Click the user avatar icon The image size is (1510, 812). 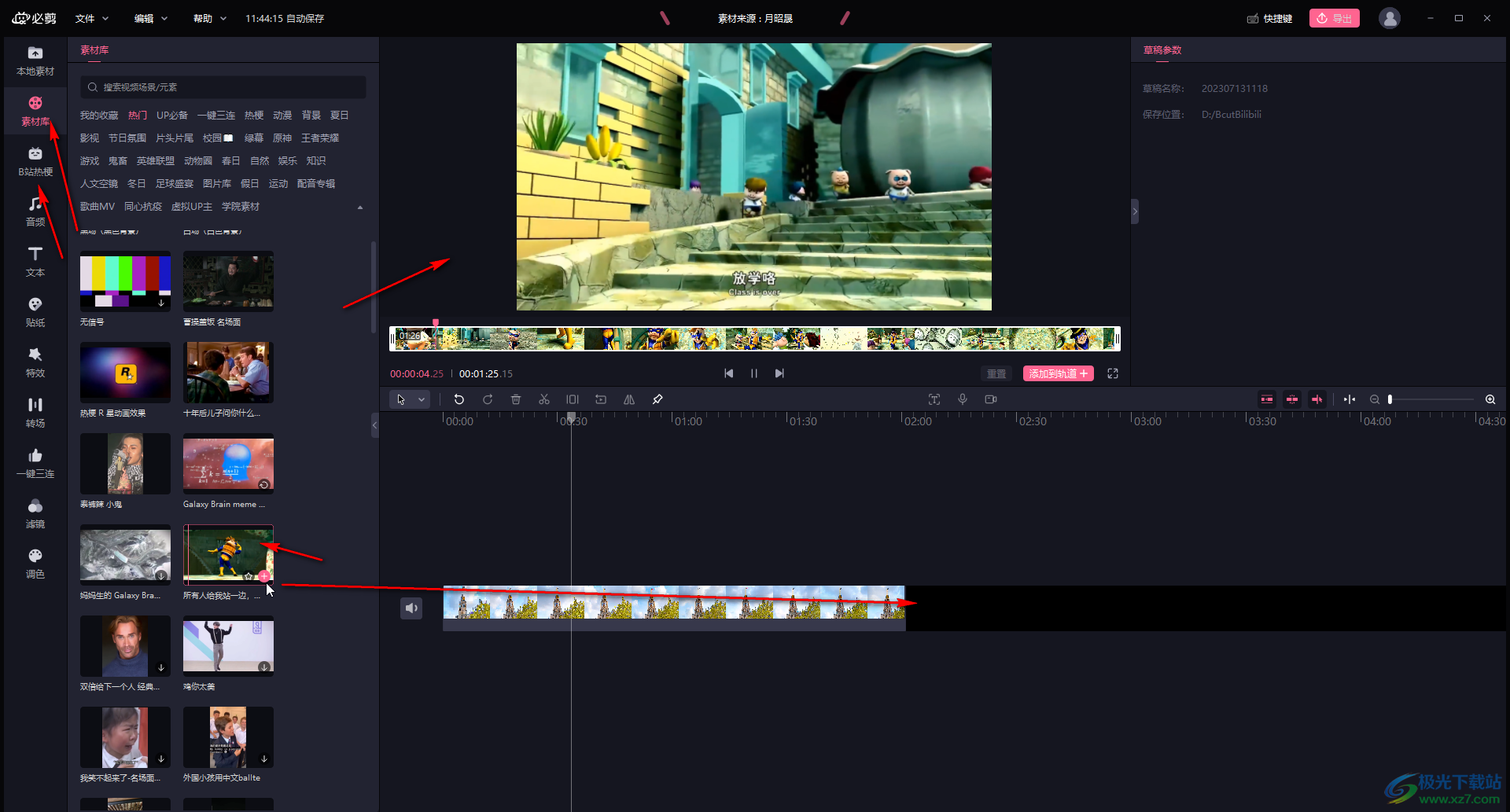coord(1390,18)
